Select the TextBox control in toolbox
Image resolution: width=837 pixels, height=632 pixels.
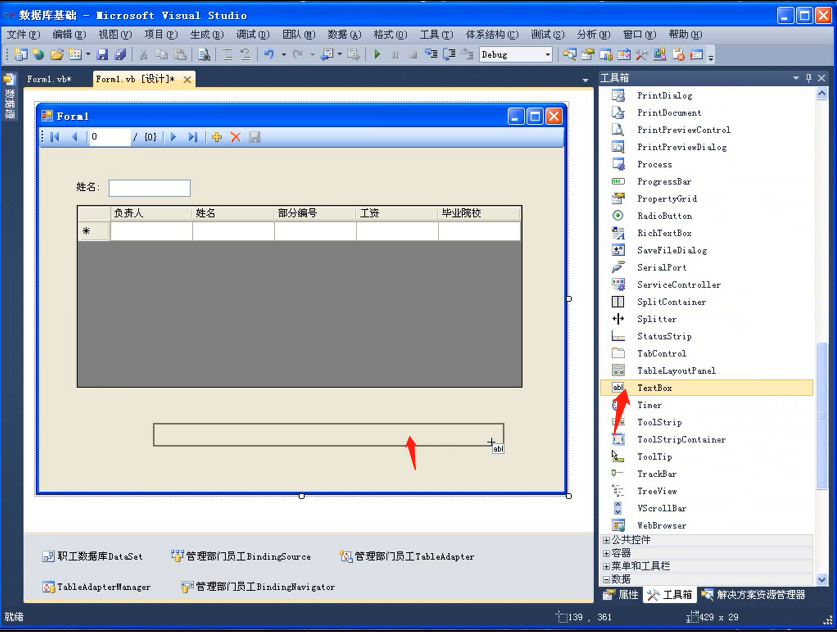(706, 388)
